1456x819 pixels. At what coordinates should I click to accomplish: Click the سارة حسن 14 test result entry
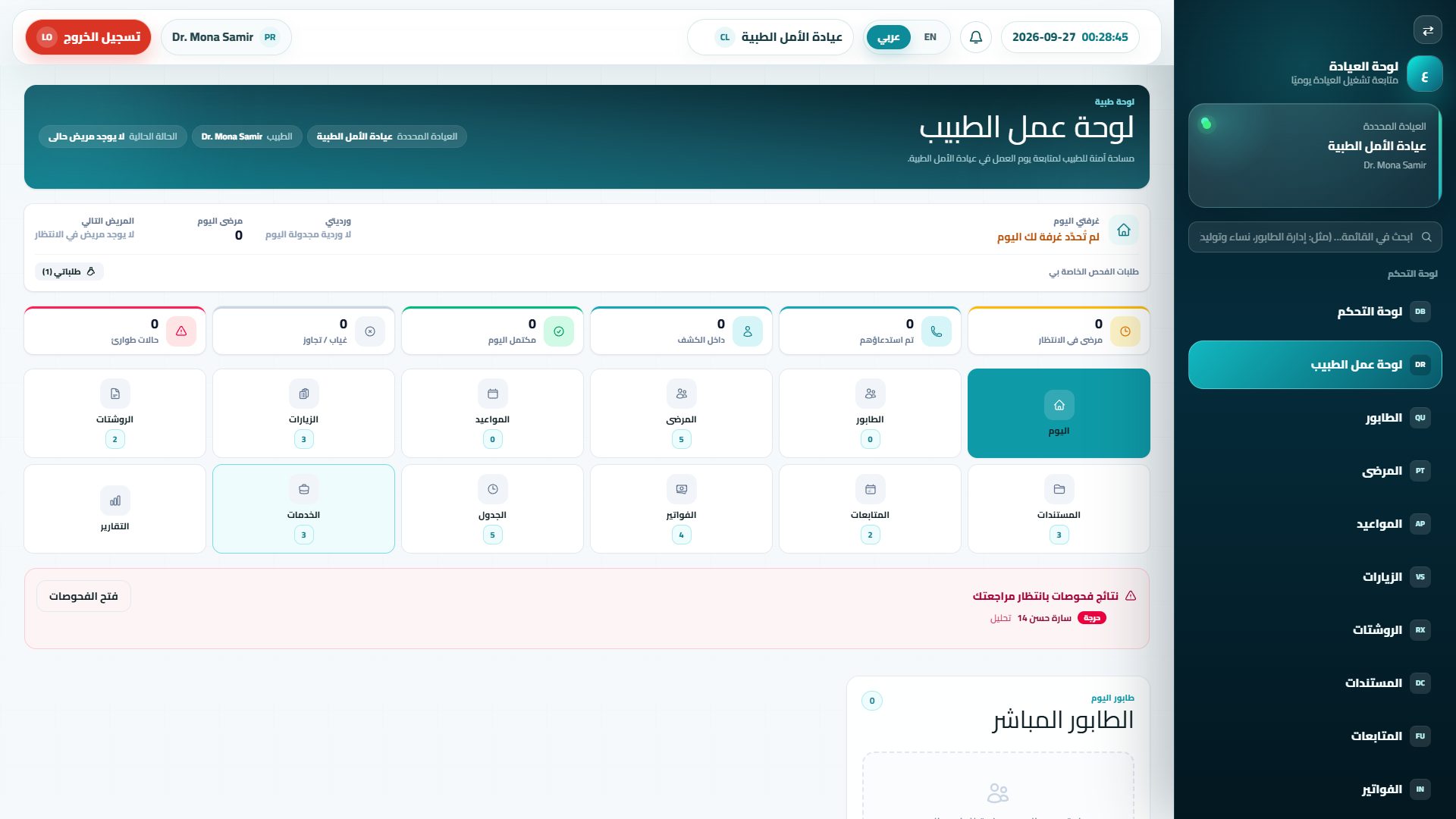click(x=1047, y=618)
